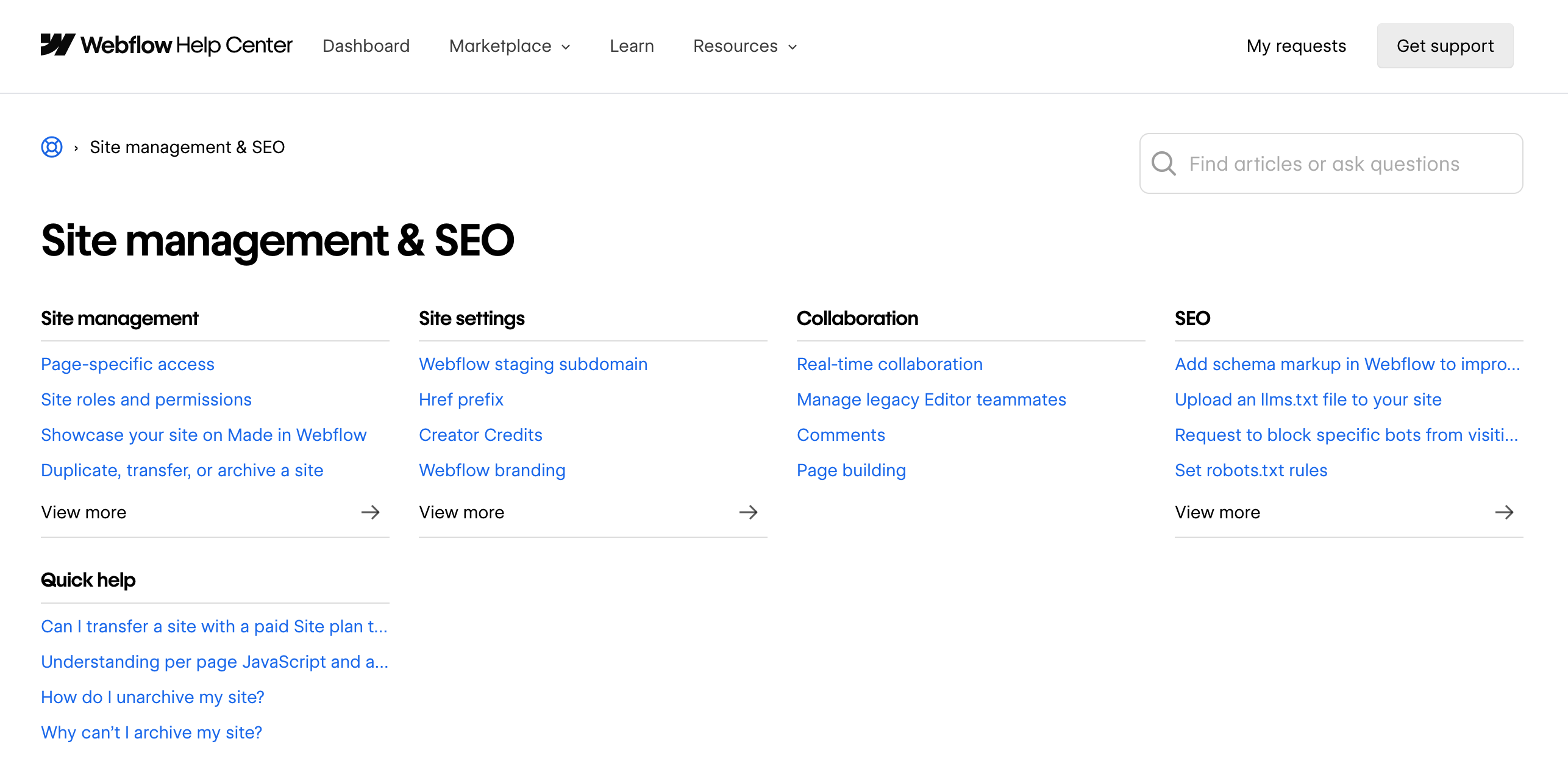
Task: Open the Site management section heading
Action: 119,318
